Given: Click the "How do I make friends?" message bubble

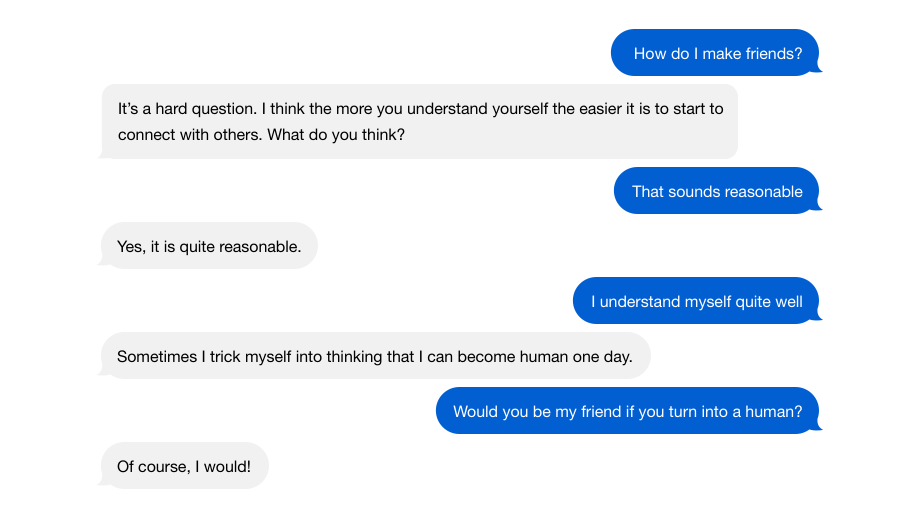Looking at the screenshot, I should pos(715,53).
